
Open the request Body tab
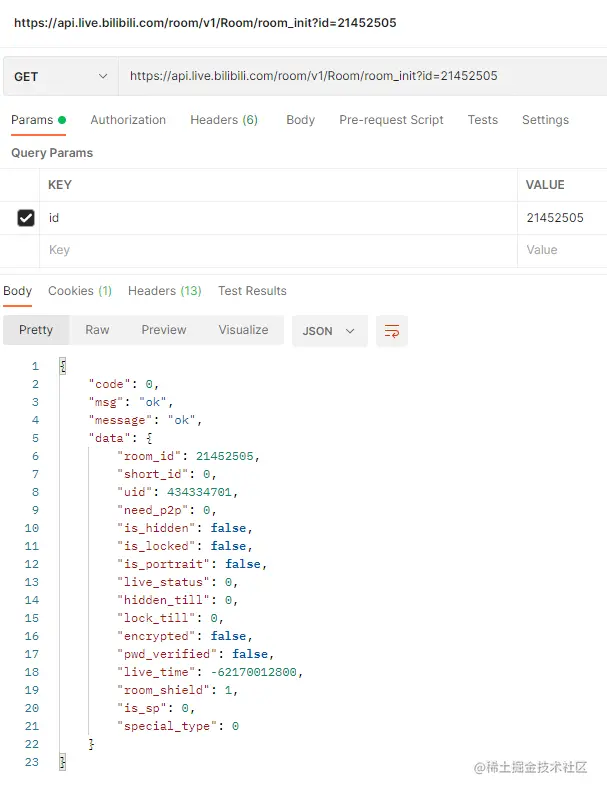click(301, 120)
